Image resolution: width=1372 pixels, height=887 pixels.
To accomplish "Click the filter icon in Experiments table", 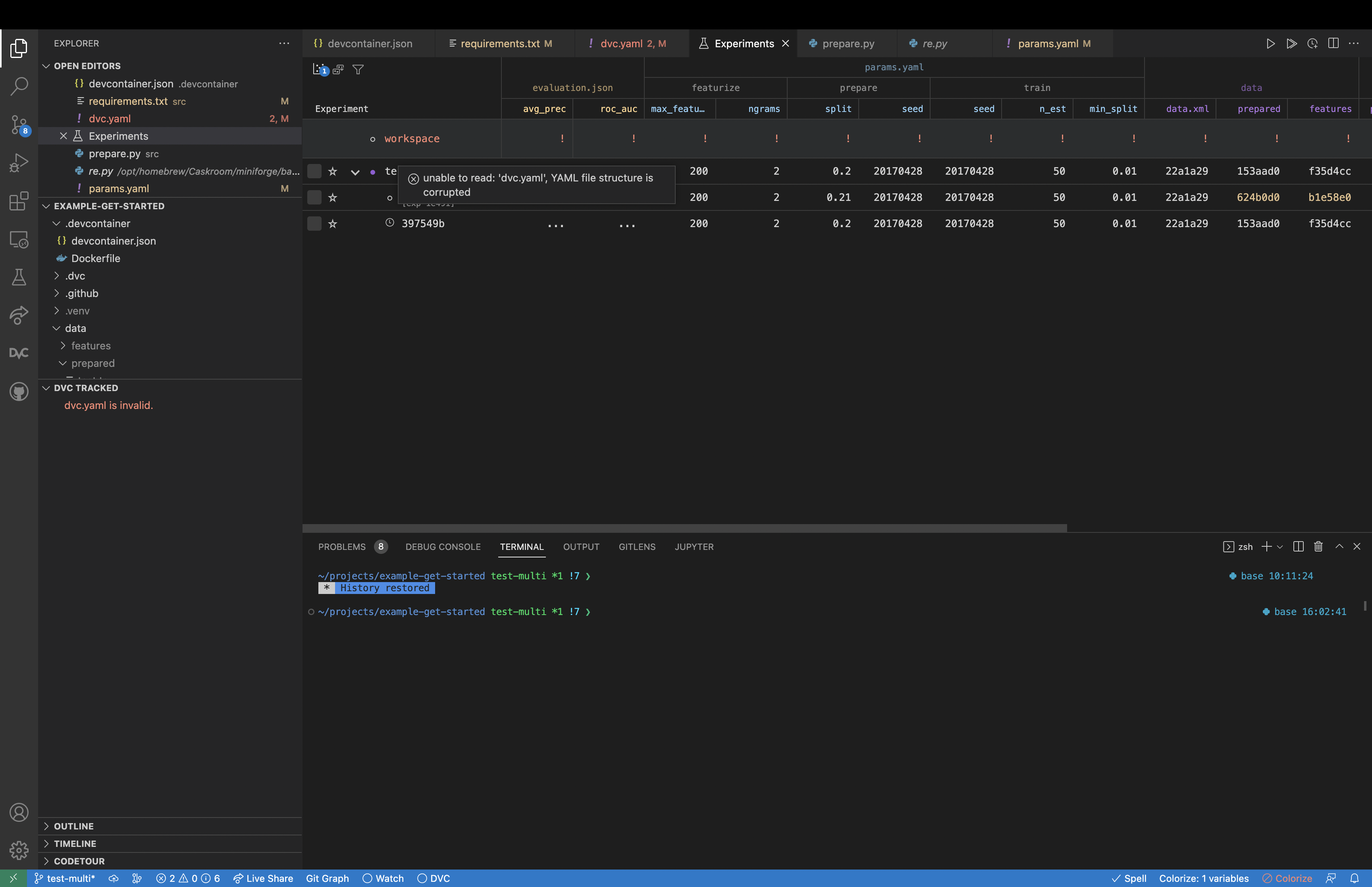I will pos(358,70).
